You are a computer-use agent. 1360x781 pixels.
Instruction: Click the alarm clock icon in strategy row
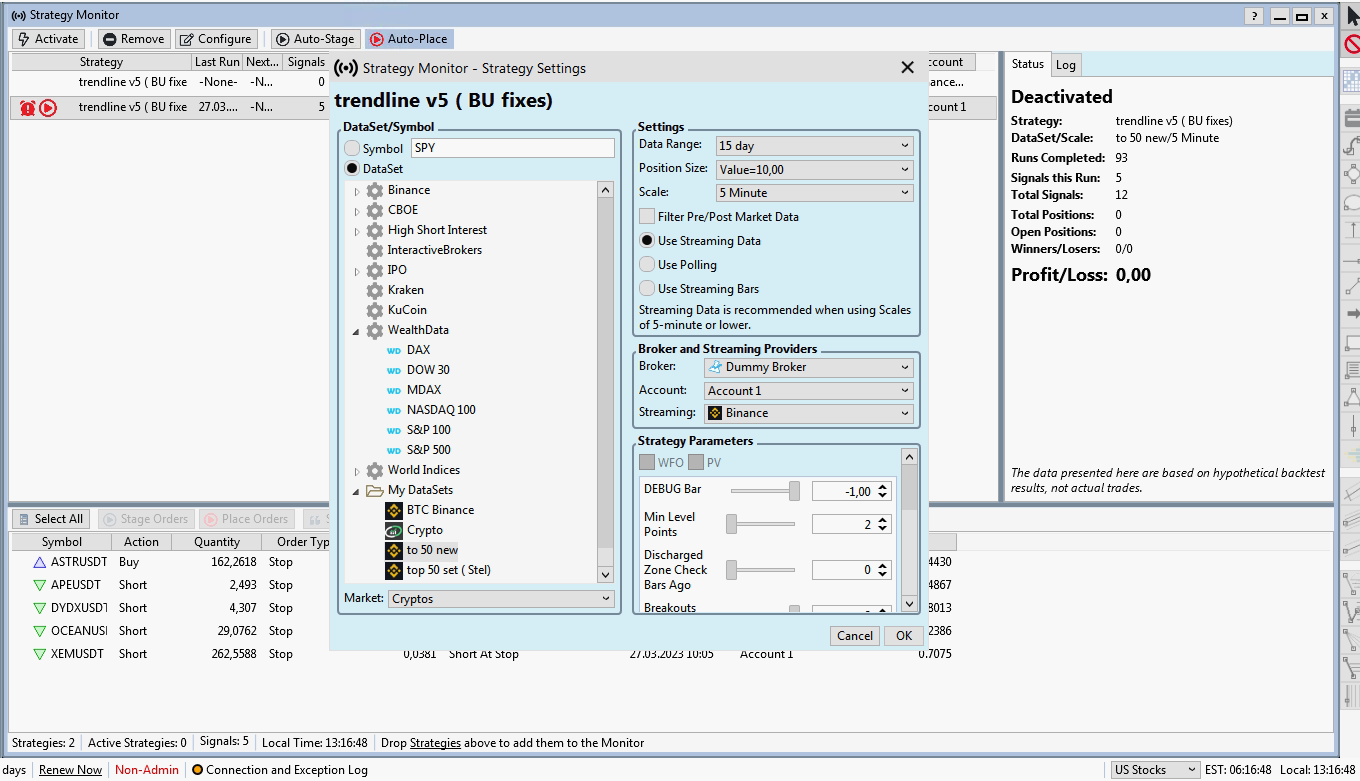tap(27, 108)
